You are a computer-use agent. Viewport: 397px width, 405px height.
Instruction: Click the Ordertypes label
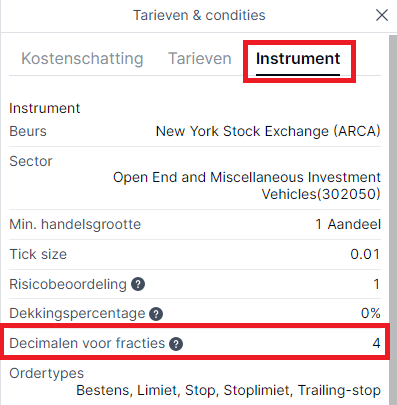point(47,374)
